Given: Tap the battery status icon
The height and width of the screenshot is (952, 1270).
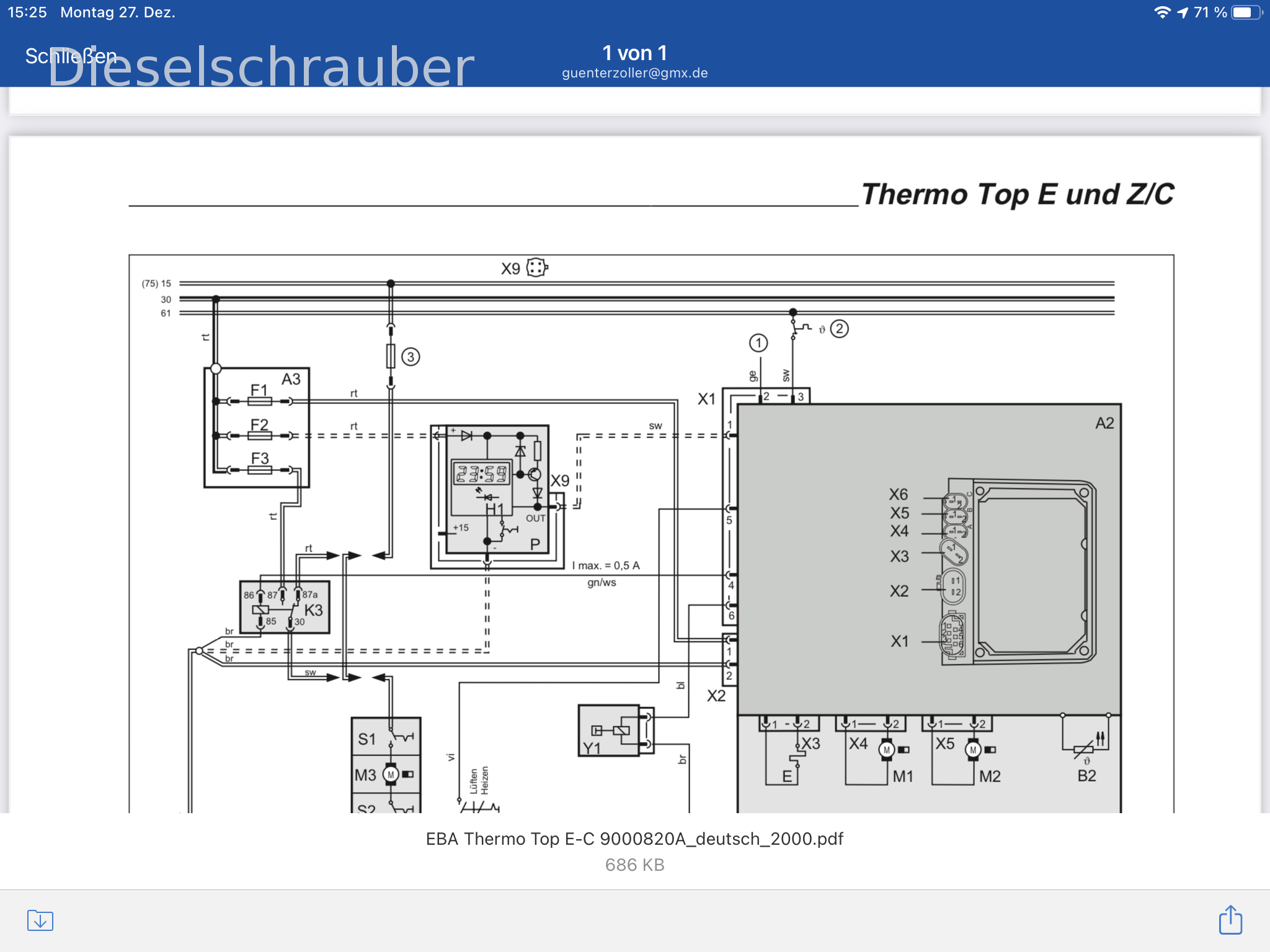Looking at the screenshot, I should point(1247,12).
